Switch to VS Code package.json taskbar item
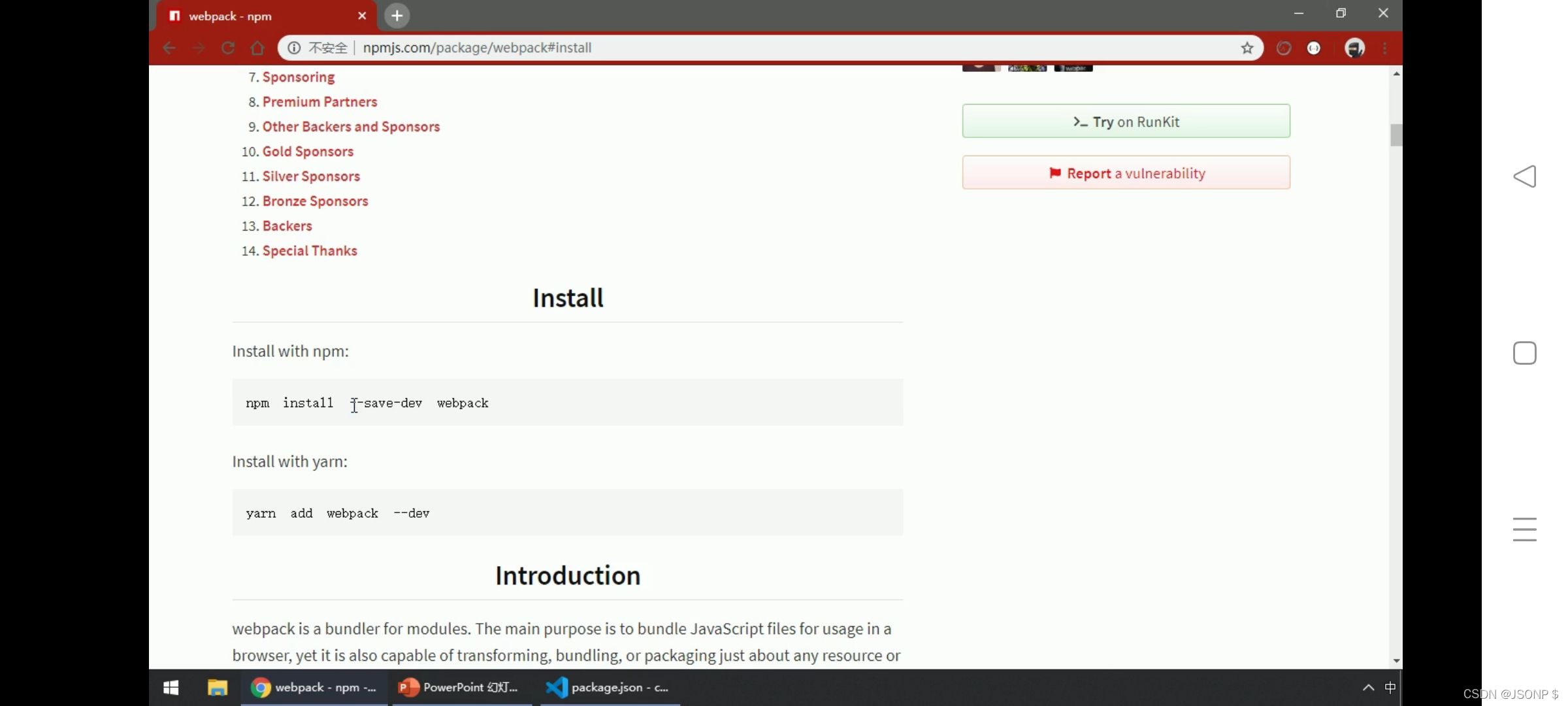 coord(611,688)
